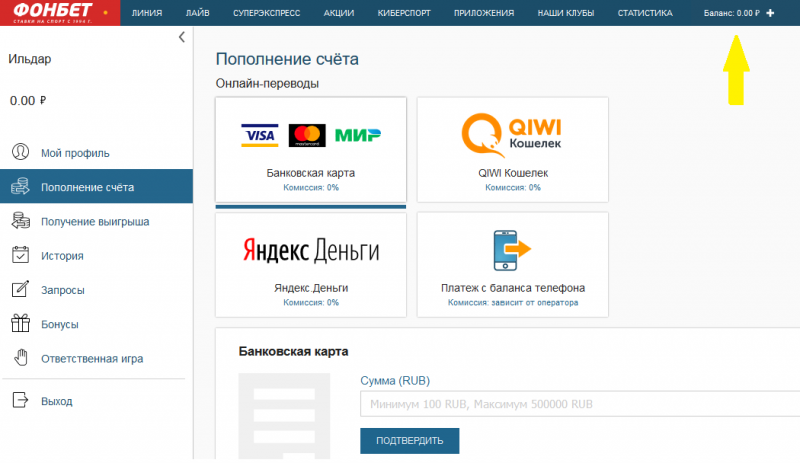Click Комиссия: 0% under QIWI Кошелек
The width and height of the screenshot is (800, 463).
pyautogui.click(x=513, y=187)
